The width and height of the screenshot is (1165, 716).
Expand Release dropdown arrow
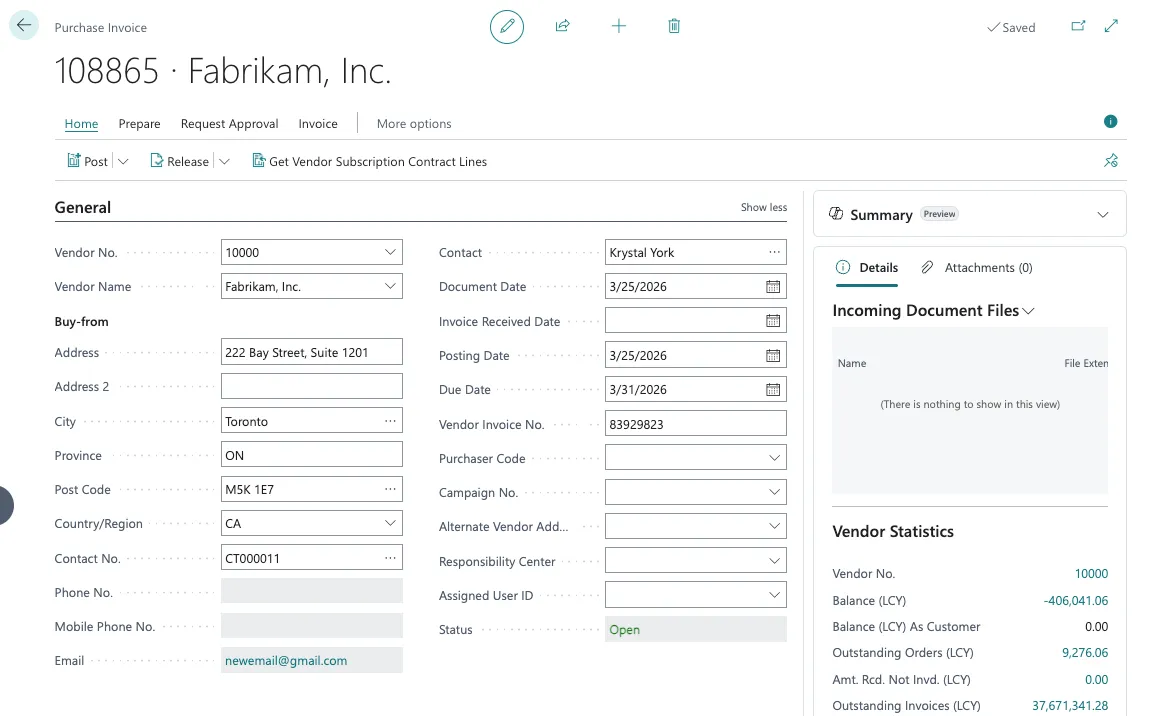[224, 161]
